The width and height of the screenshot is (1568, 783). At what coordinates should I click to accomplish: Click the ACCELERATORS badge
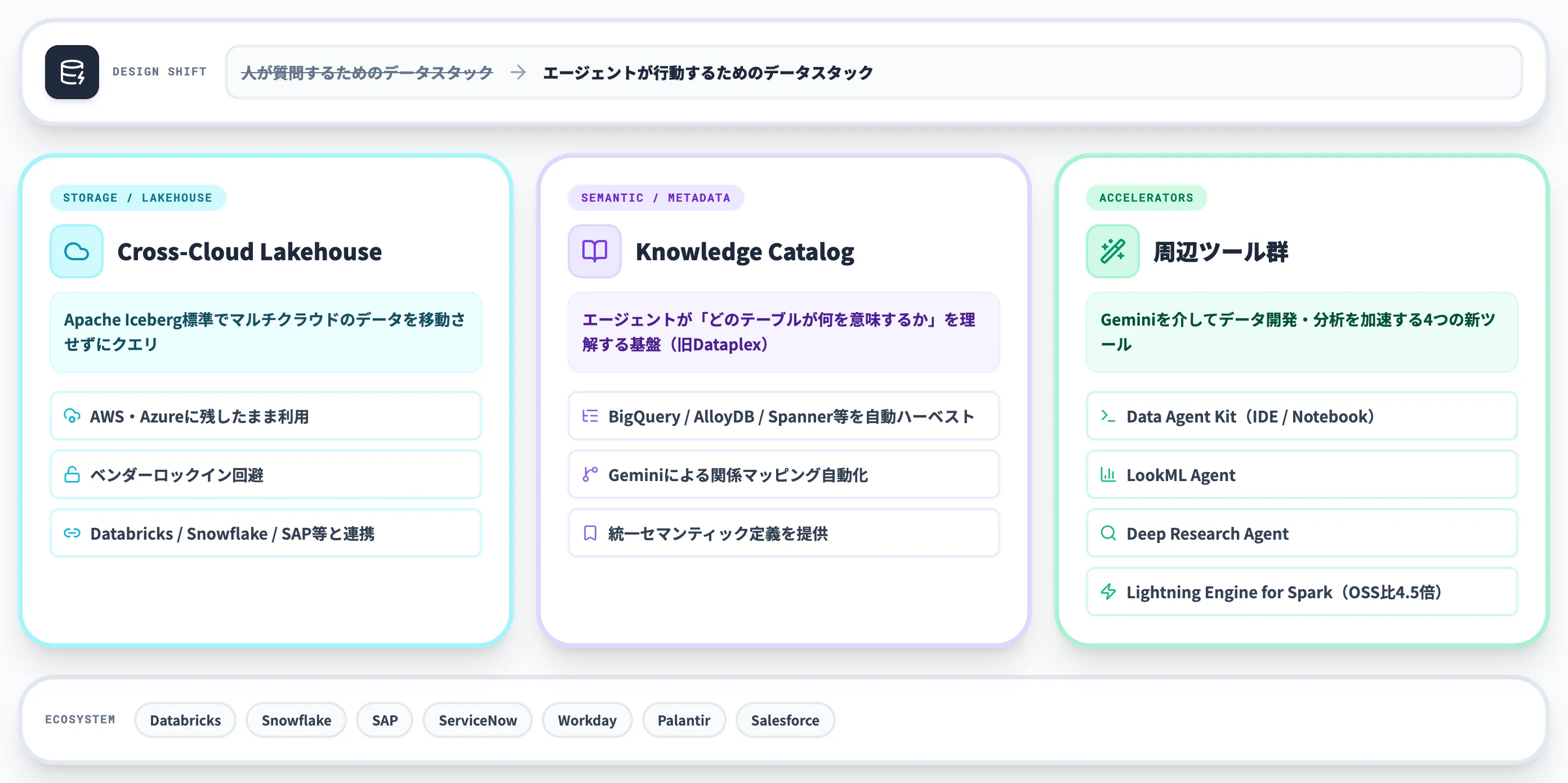[1146, 197]
